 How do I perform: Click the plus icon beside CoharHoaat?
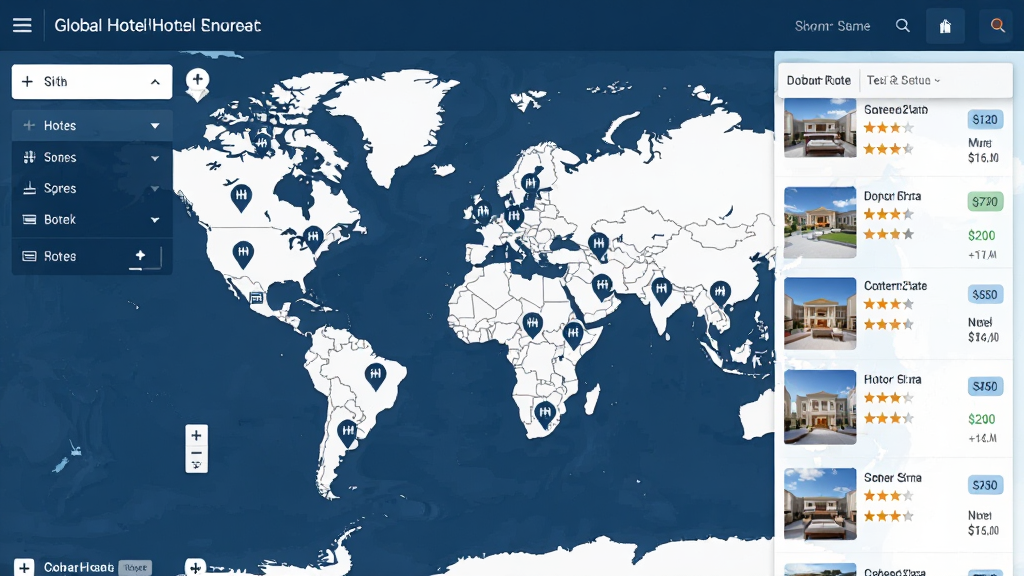click(x=24, y=568)
